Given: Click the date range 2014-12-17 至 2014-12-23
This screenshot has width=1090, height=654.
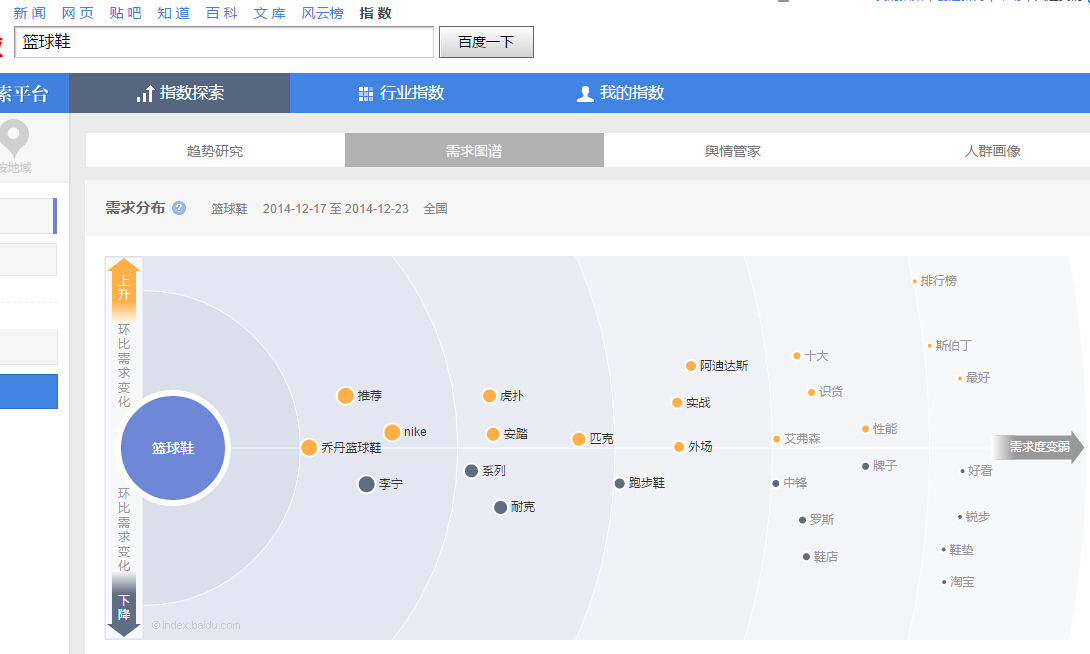Looking at the screenshot, I should (336, 209).
